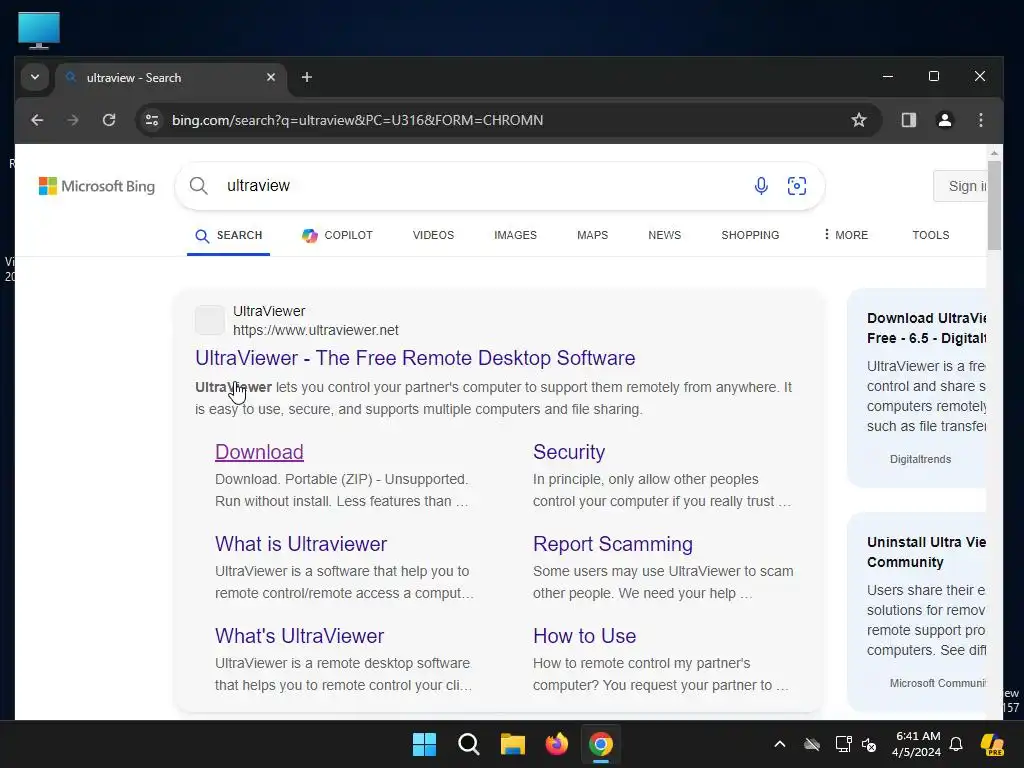Click the muted volume tray icon
This screenshot has width=1024, height=768.
click(869, 744)
